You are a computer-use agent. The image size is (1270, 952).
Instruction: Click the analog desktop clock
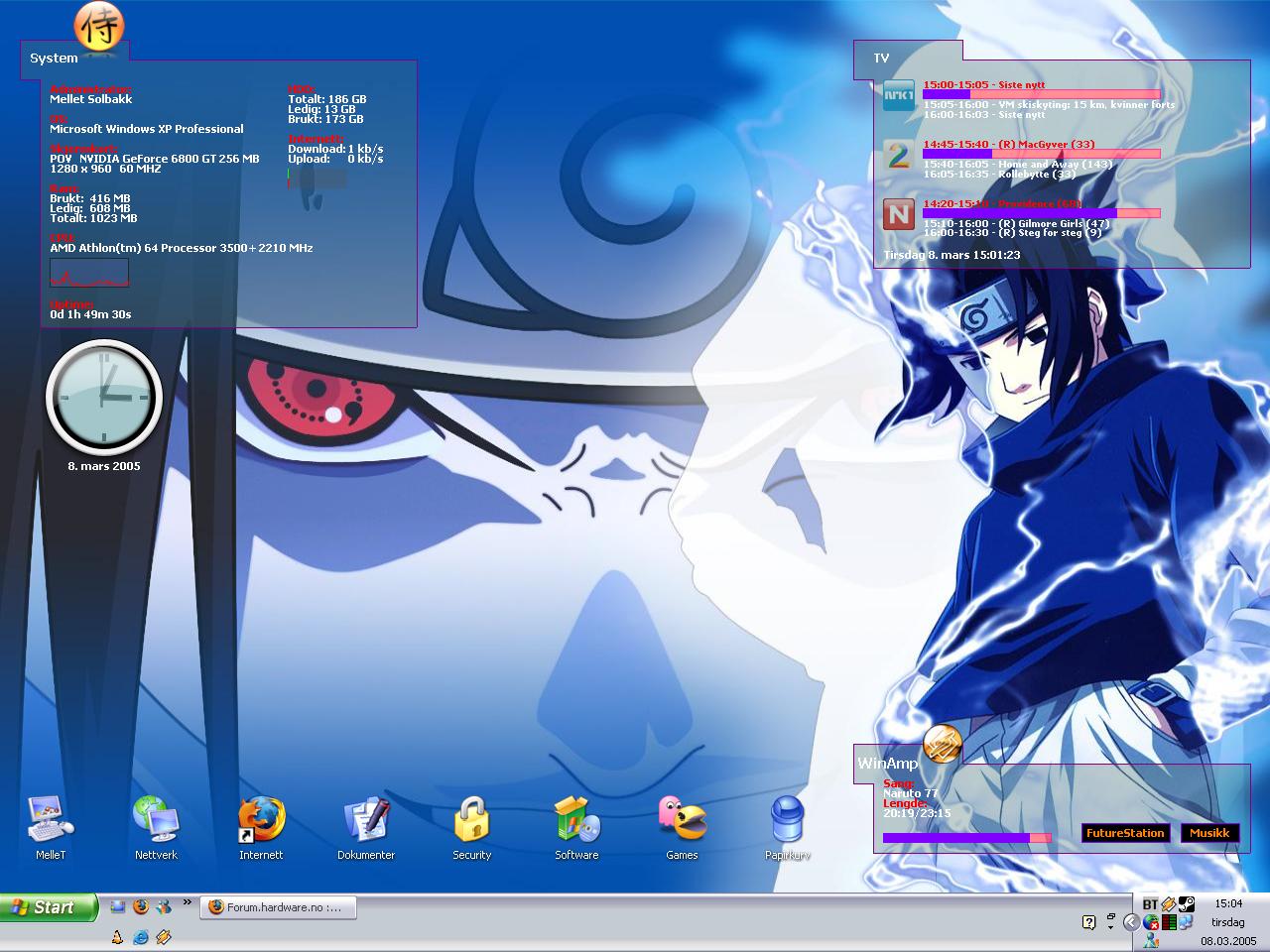click(x=104, y=397)
